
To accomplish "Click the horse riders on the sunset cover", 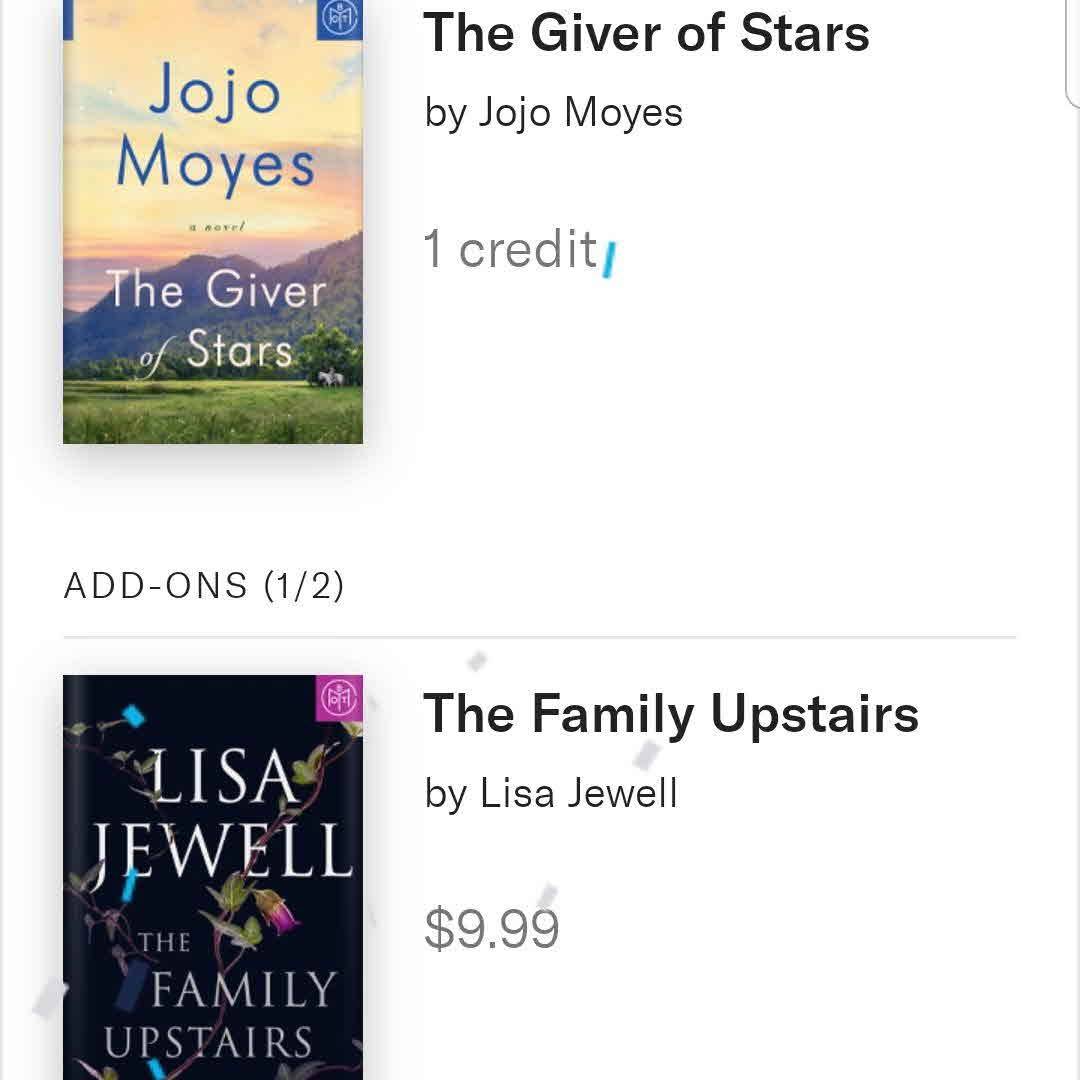I will click(330, 378).
